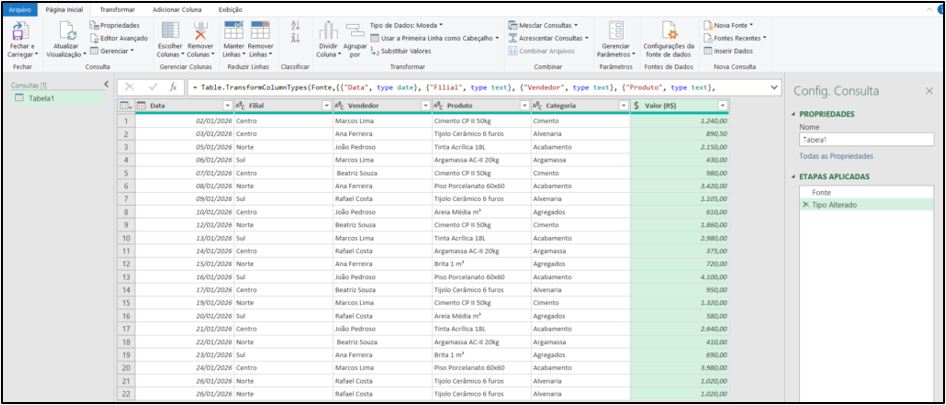The height and width of the screenshot is (405, 946).
Task: Delete Tipo Alterado step with X
Action: click(x=805, y=205)
